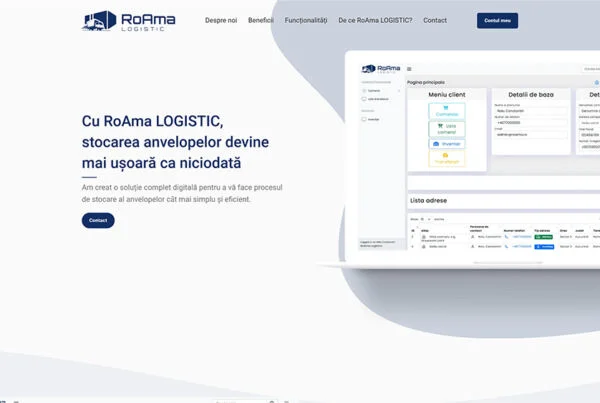Click the Meniu client card title
This screenshot has width=600, height=403.
(x=447, y=95)
